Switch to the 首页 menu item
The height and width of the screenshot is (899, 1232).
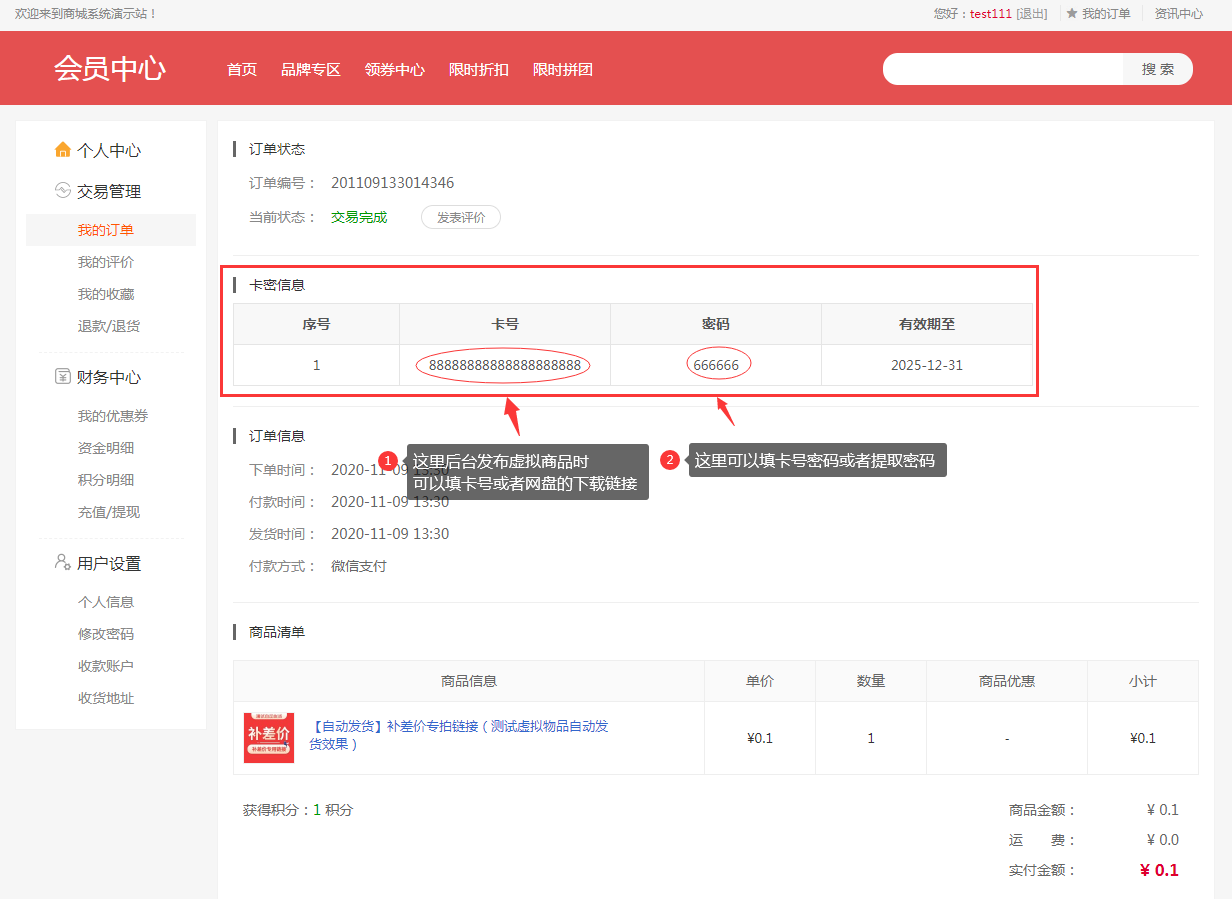pos(241,70)
